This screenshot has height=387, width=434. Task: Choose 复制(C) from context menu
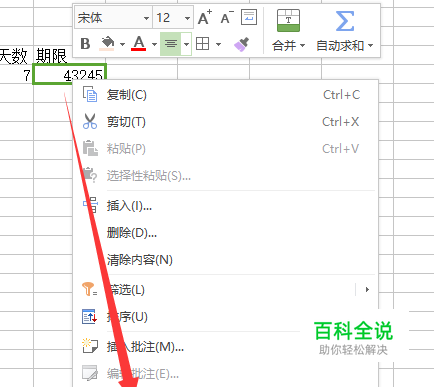(x=226, y=95)
